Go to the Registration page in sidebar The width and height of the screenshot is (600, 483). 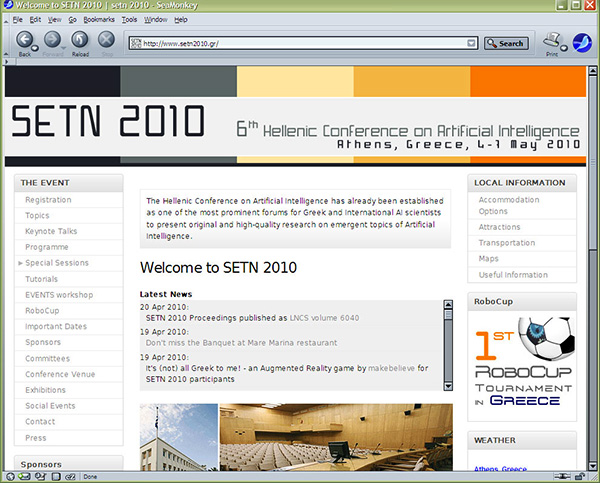(48, 200)
